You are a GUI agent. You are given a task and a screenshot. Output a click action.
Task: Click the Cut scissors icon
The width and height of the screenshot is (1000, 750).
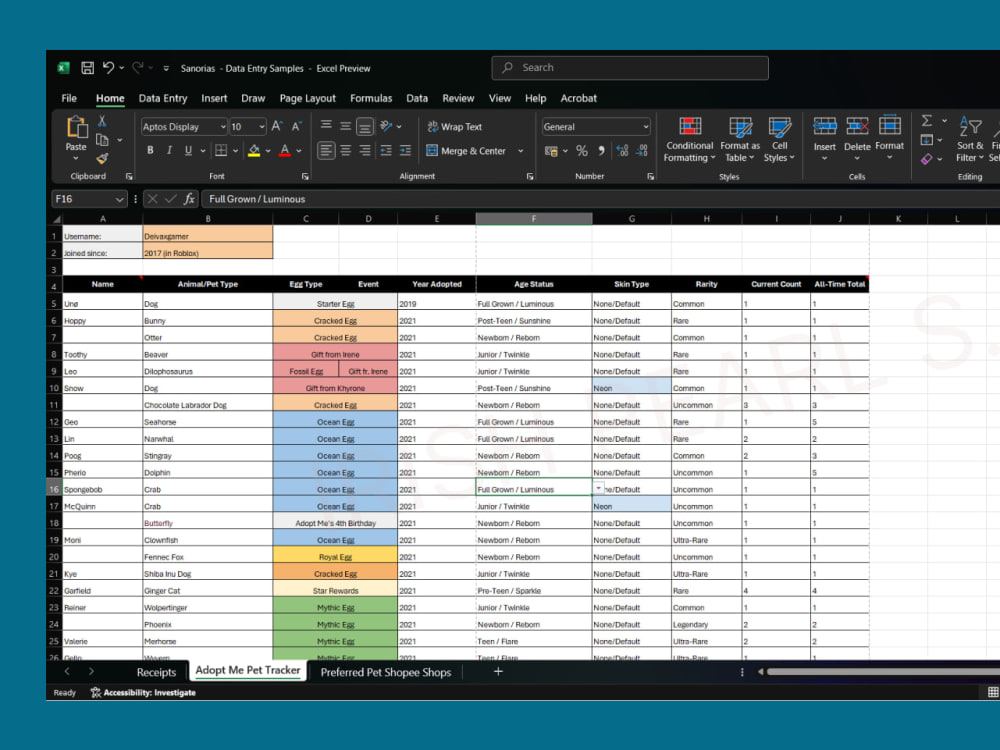click(x=102, y=121)
